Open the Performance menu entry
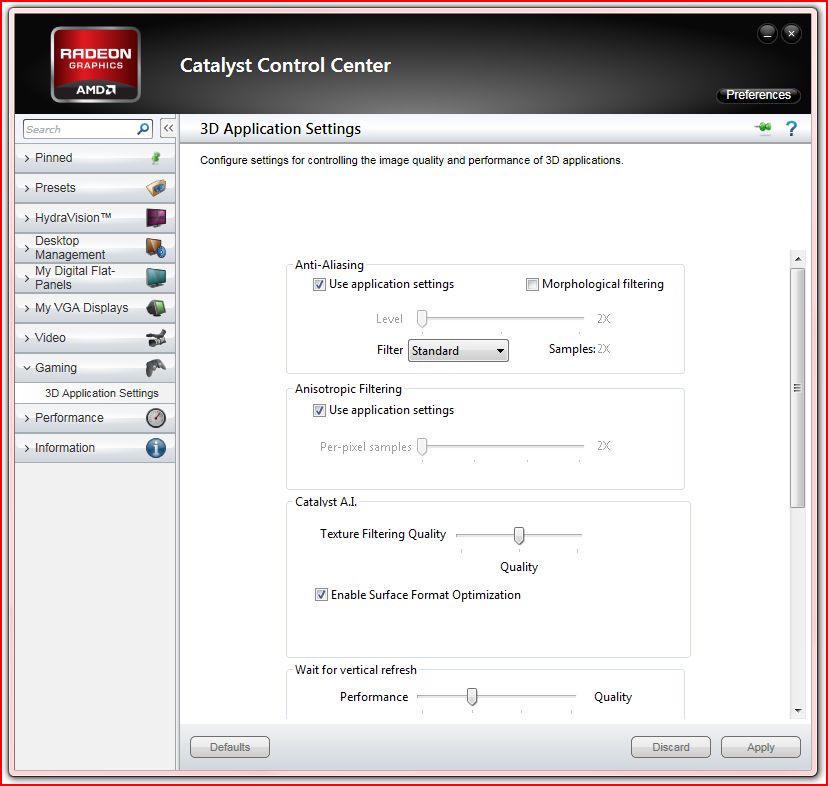The width and height of the screenshot is (828, 786). click(x=95, y=418)
